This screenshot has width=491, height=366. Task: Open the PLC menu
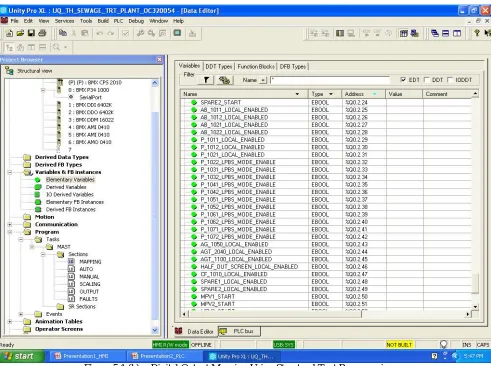click(118, 21)
